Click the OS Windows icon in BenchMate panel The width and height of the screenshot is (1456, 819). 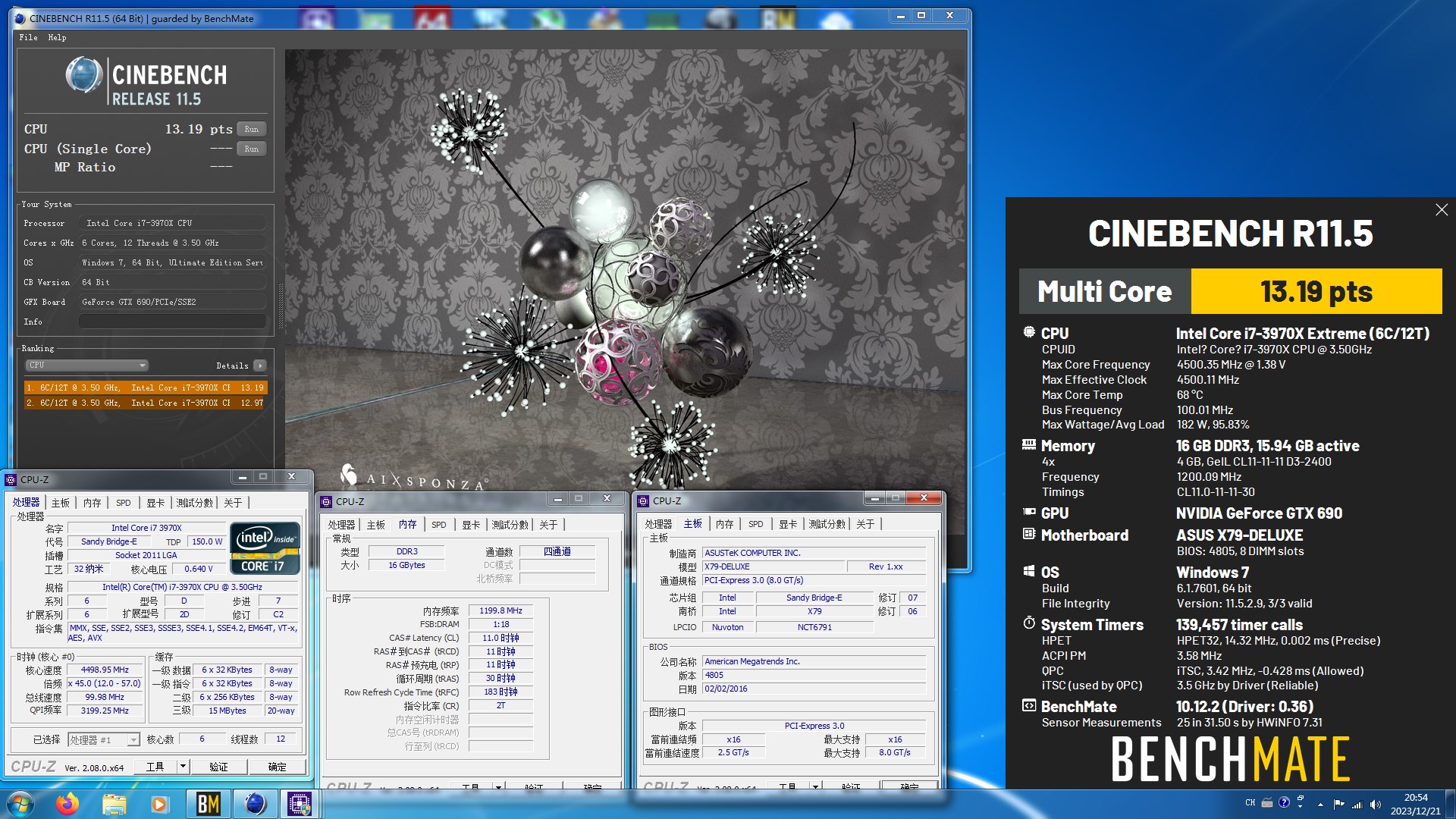click(1029, 571)
